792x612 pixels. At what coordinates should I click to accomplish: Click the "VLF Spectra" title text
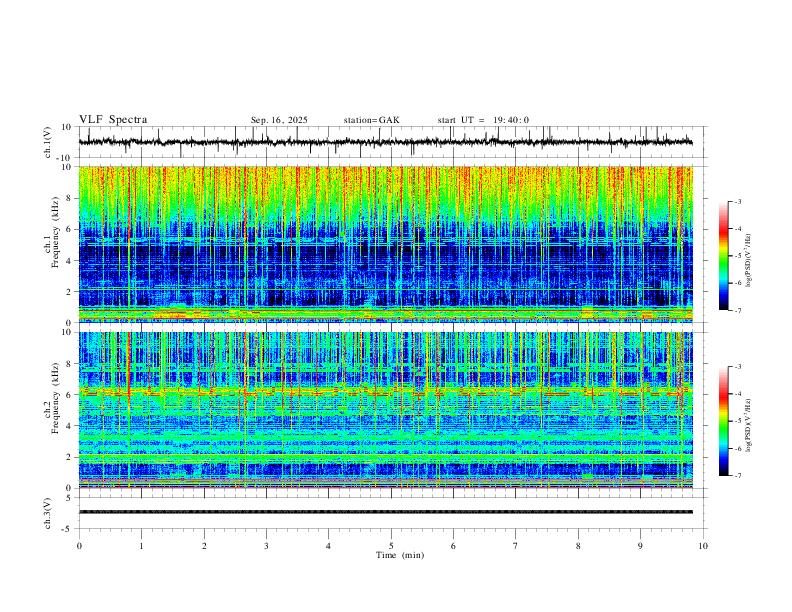[x=113, y=120]
